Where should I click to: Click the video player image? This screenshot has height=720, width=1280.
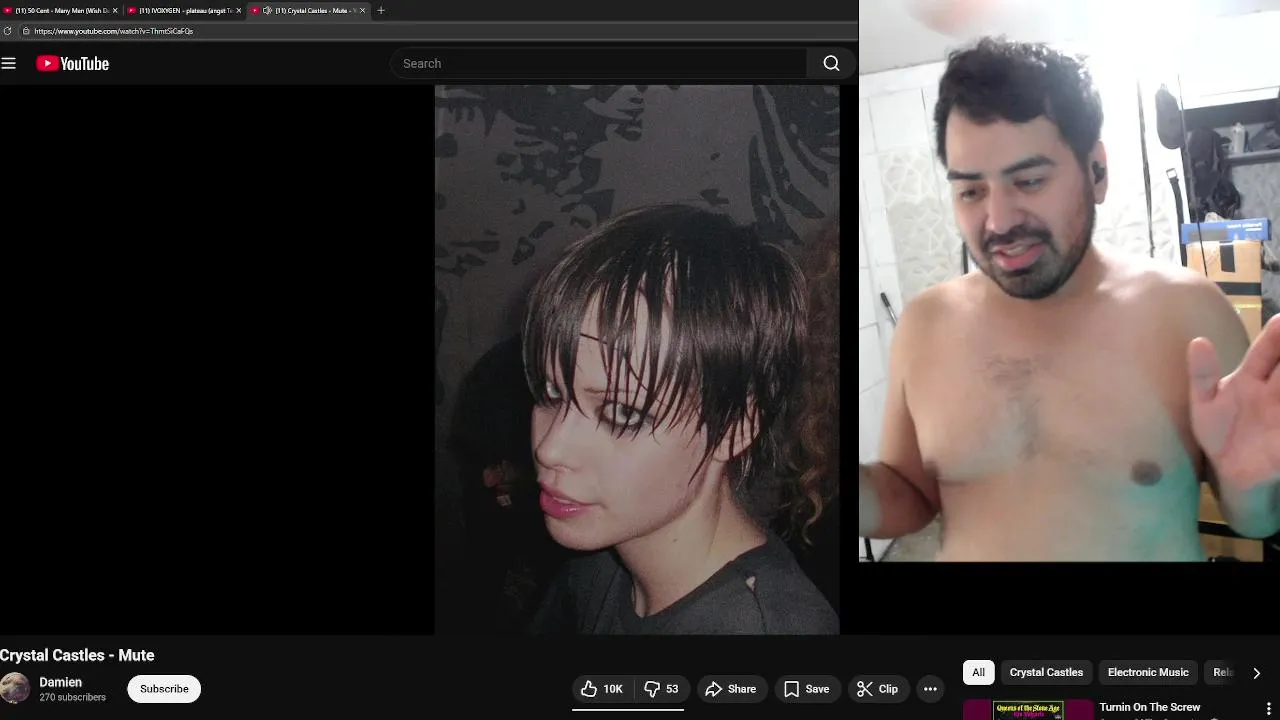(x=637, y=359)
